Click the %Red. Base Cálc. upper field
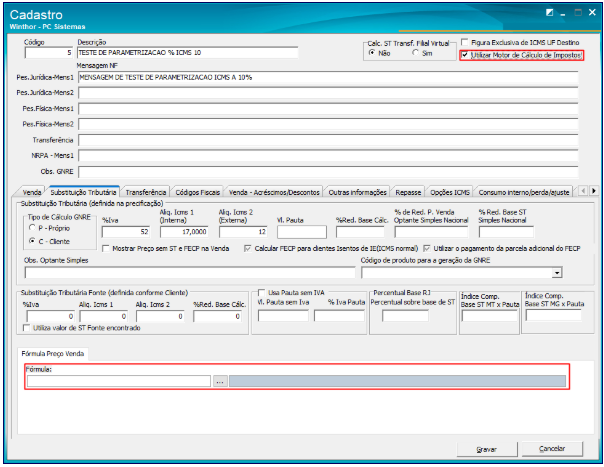The width and height of the screenshot is (604, 467). pyautogui.click(x=360, y=232)
